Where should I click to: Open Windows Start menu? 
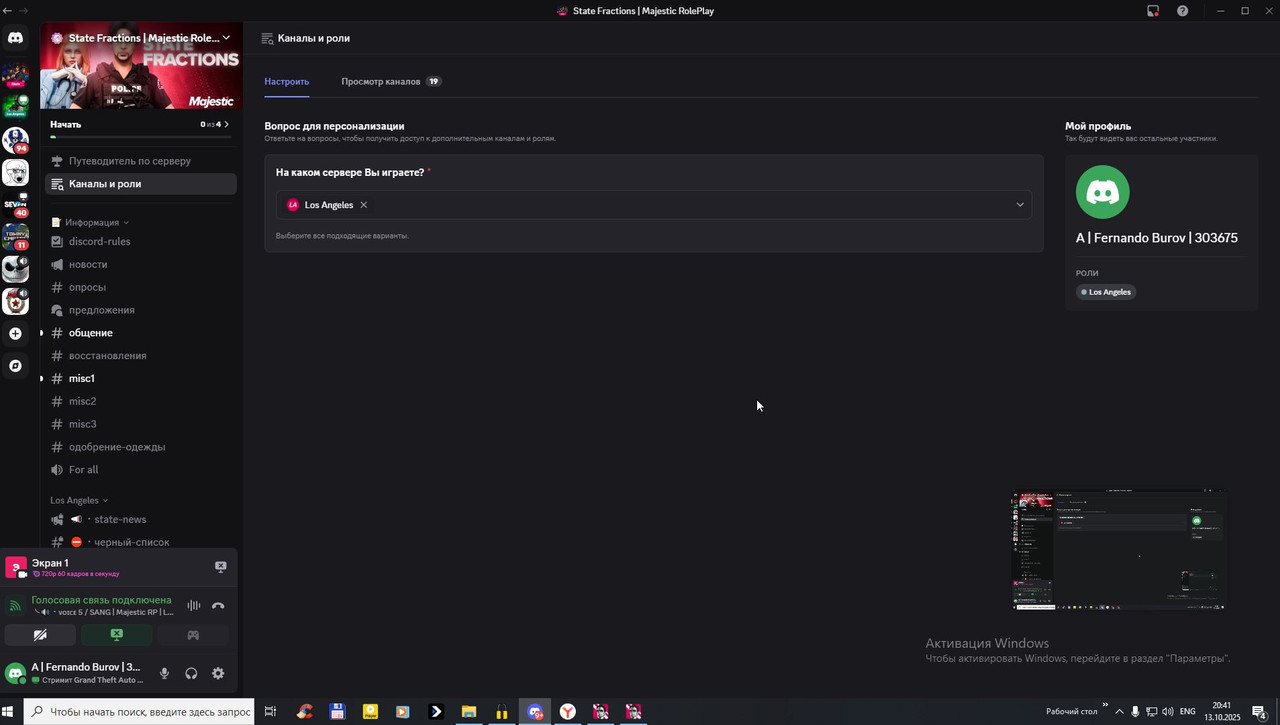coord(8,712)
